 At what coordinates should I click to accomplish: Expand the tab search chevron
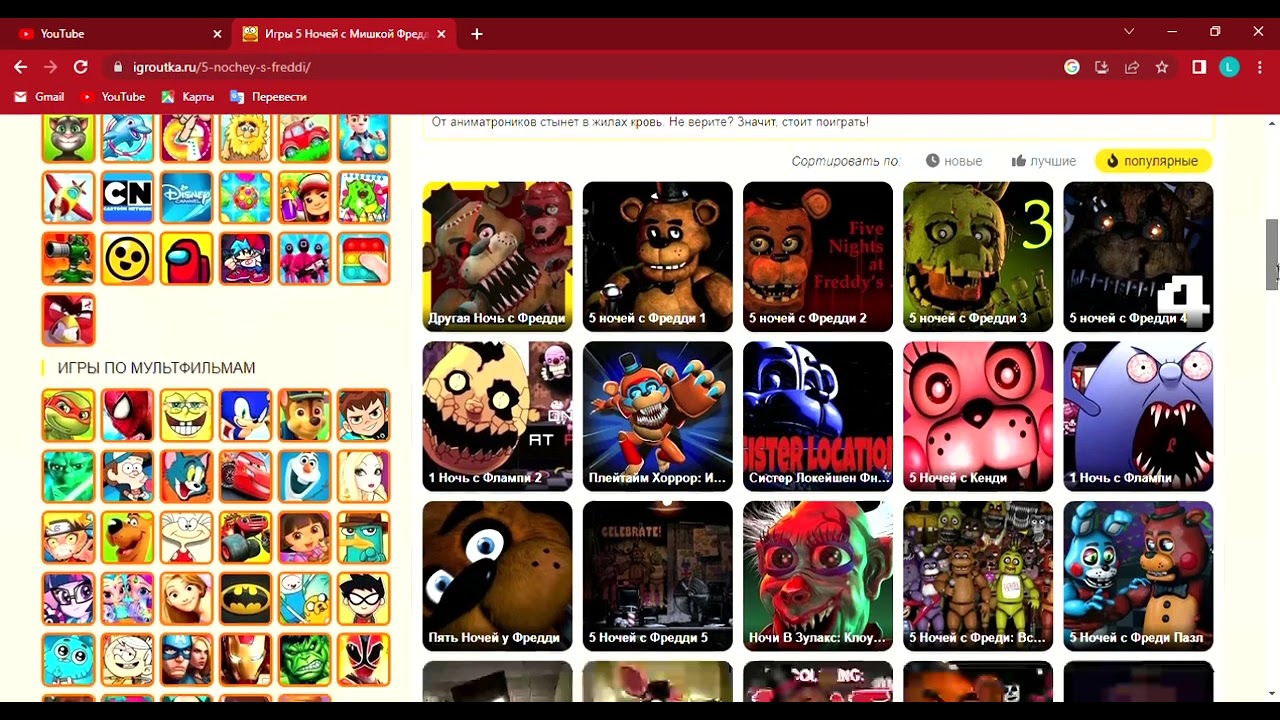coord(1129,32)
